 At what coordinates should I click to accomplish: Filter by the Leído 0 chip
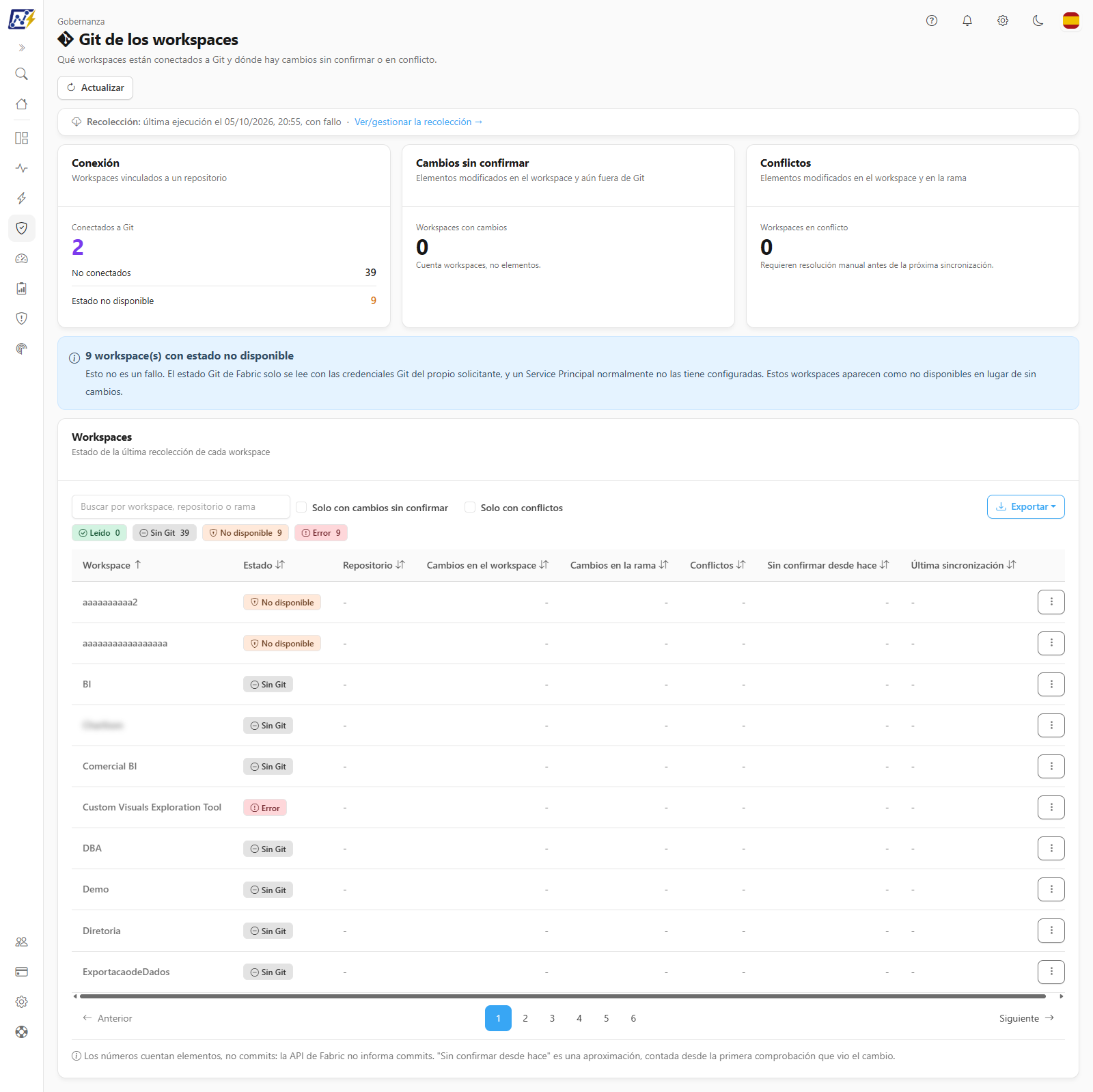pyautogui.click(x=99, y=533)
